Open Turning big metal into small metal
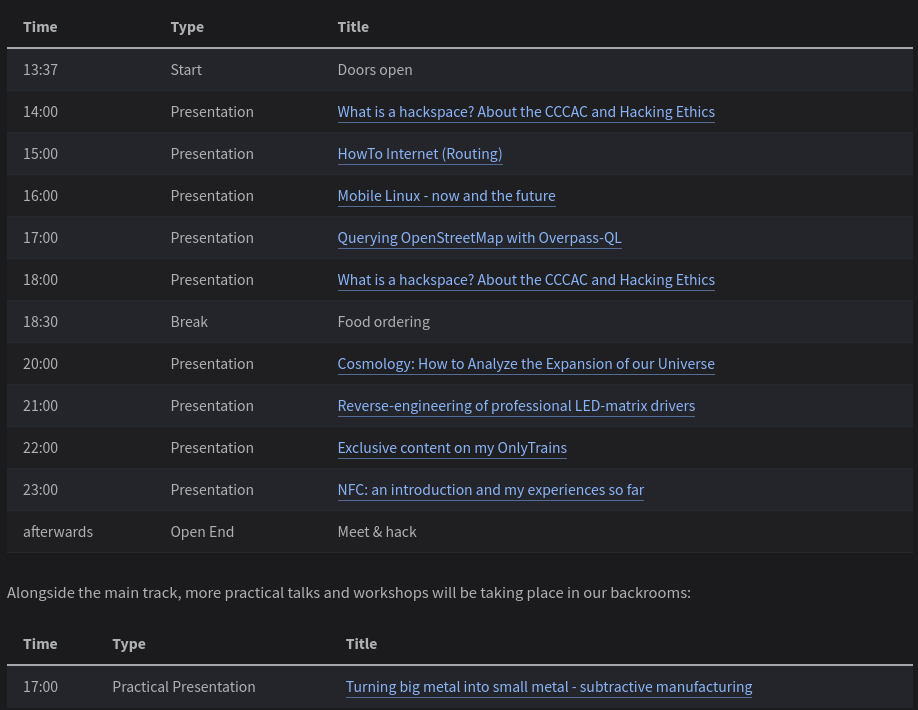The width and height of the screenshot is (918, 710). point(548,687)
